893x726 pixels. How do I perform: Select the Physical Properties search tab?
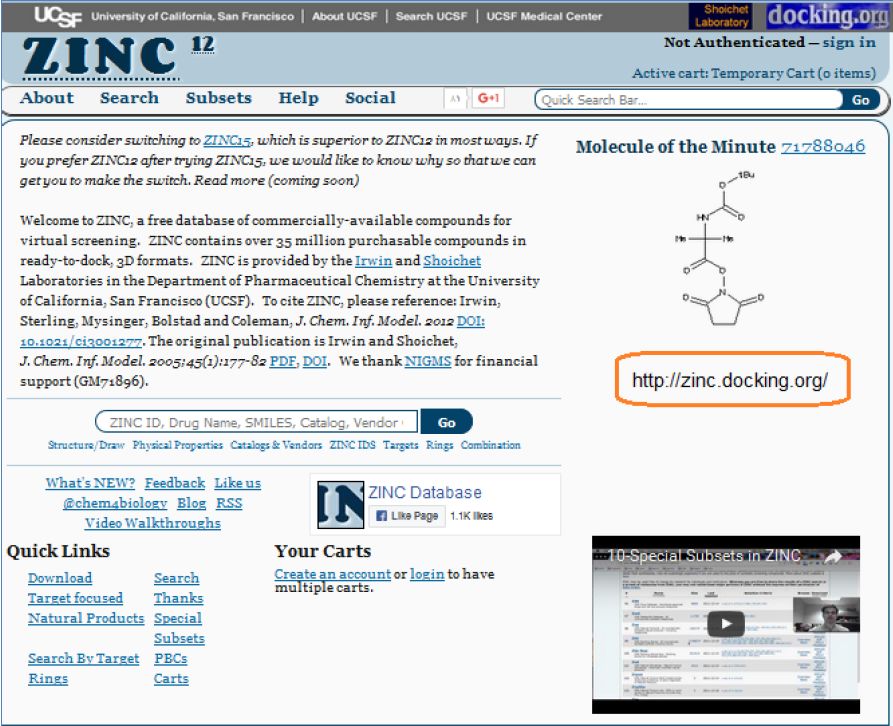click(178, 445)
